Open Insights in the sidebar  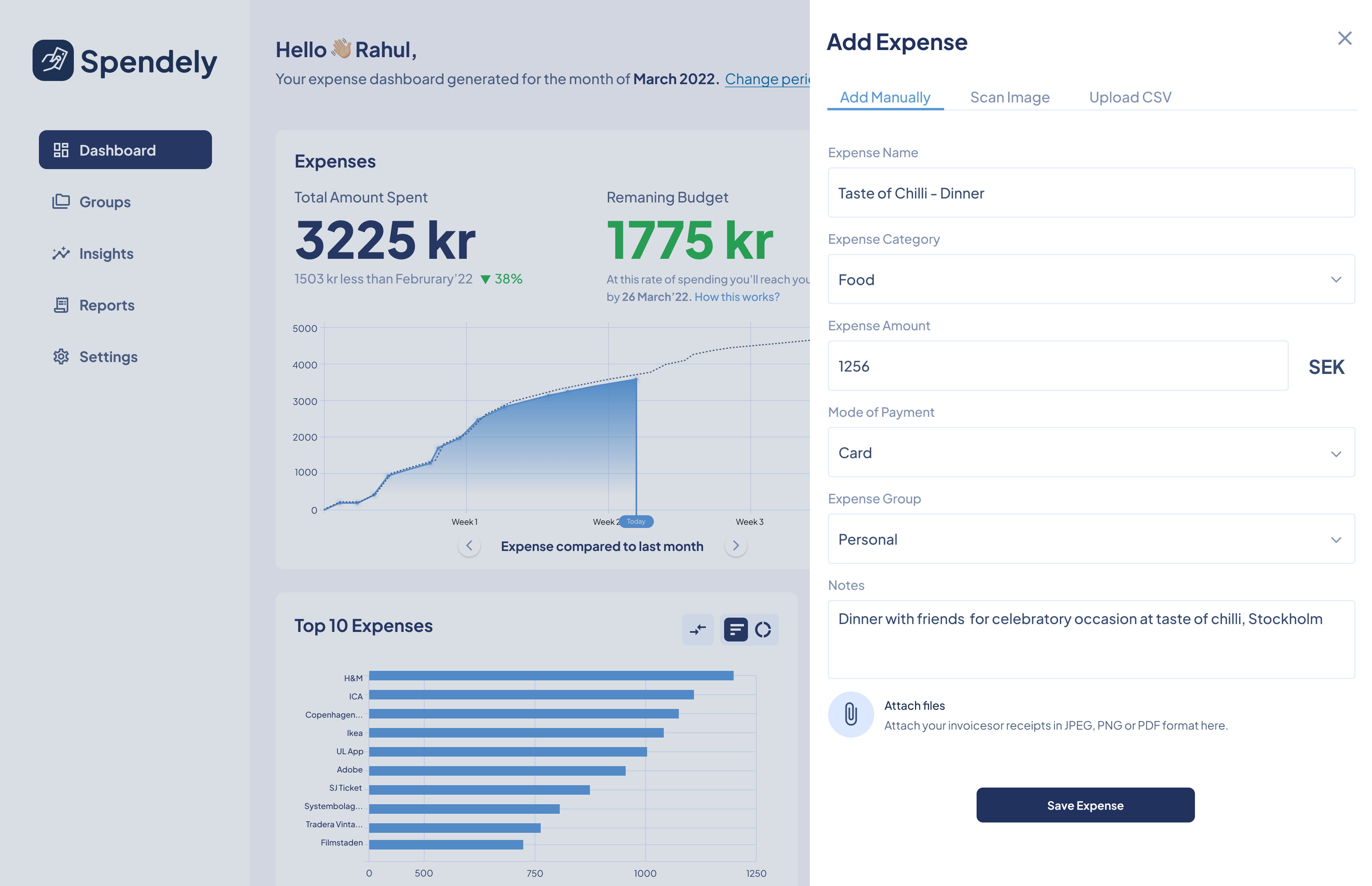[x=125, y=253]
